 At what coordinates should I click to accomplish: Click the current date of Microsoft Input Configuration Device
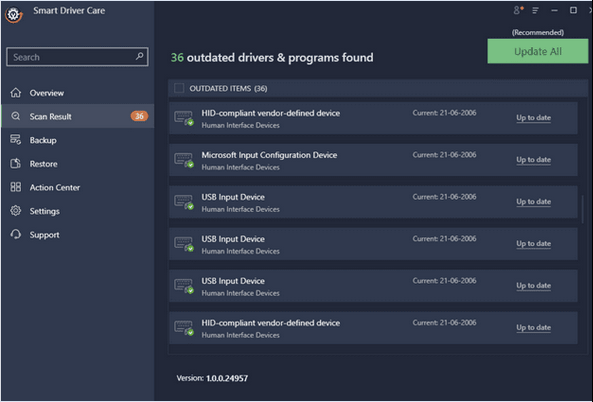click(x=444, y=155)
